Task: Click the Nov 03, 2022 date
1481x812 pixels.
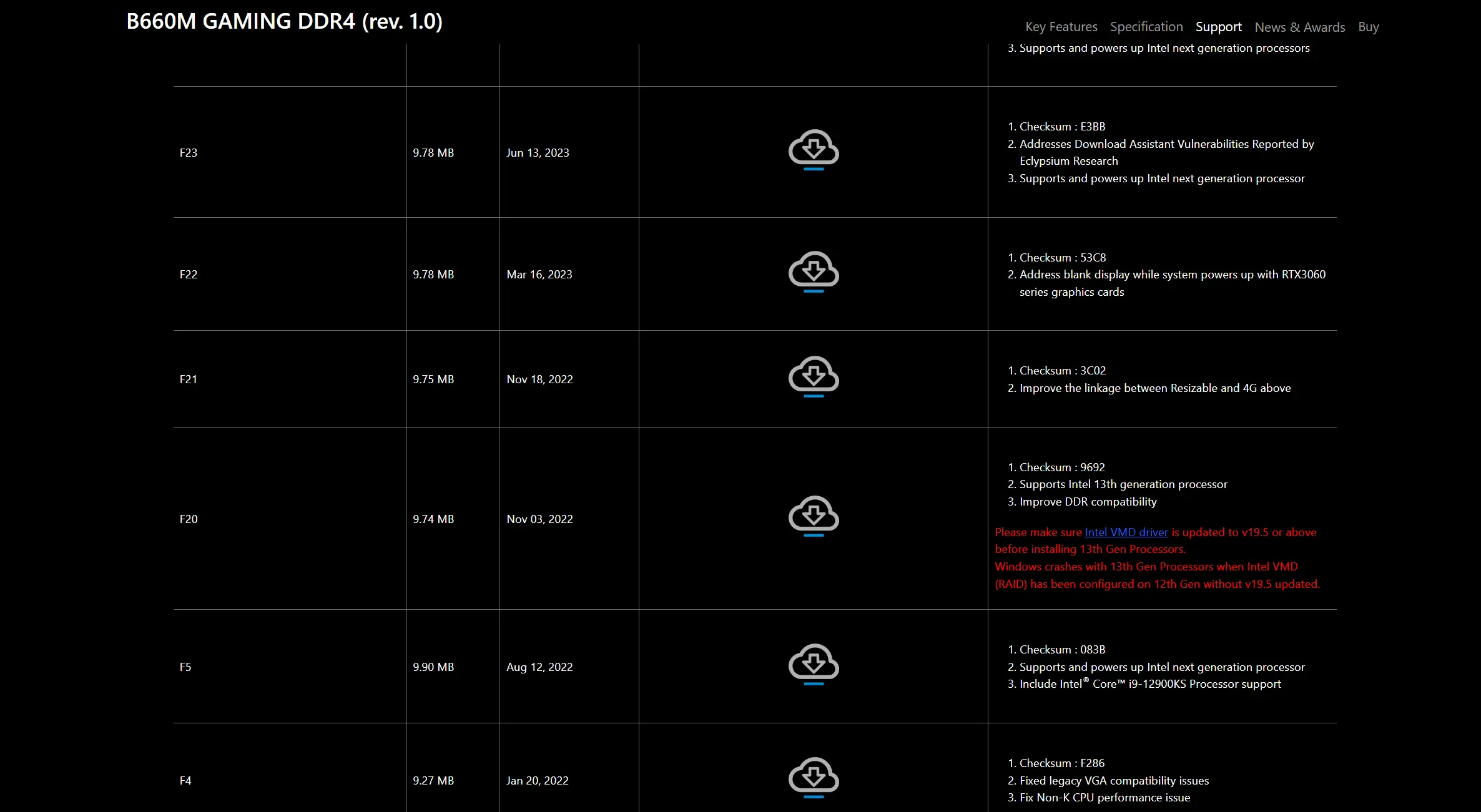Action: coord(539,519)
